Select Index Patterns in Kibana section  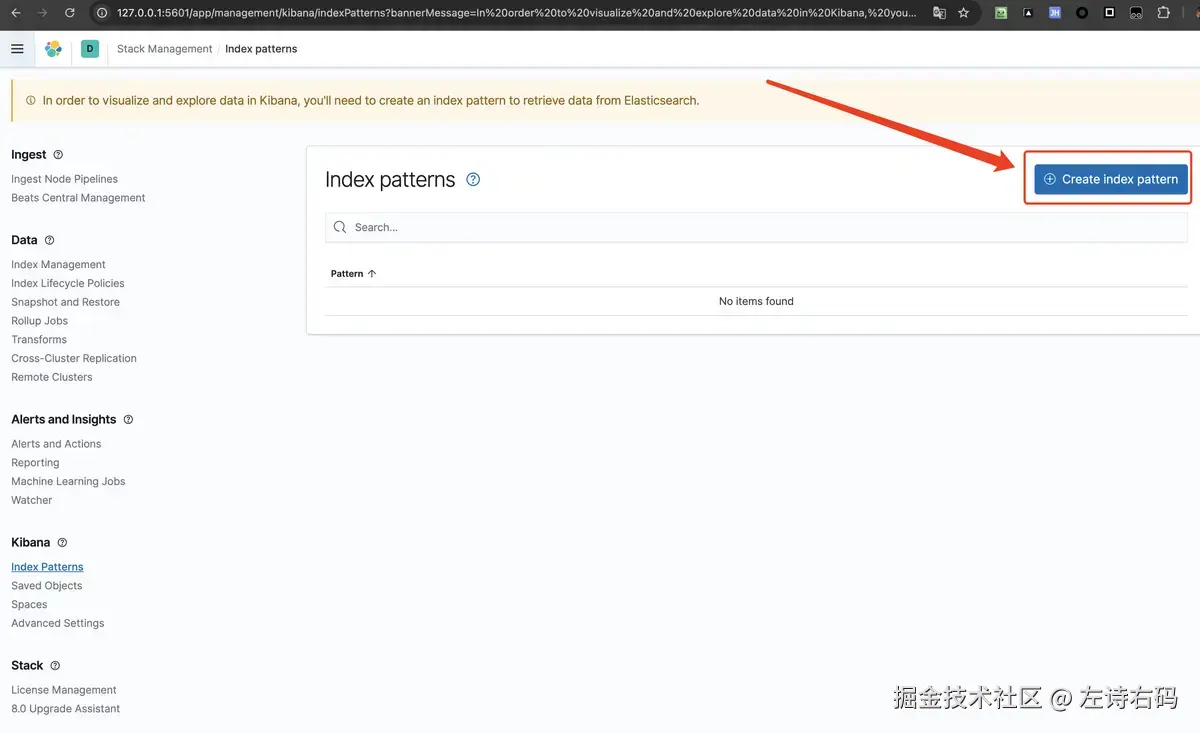47,567
